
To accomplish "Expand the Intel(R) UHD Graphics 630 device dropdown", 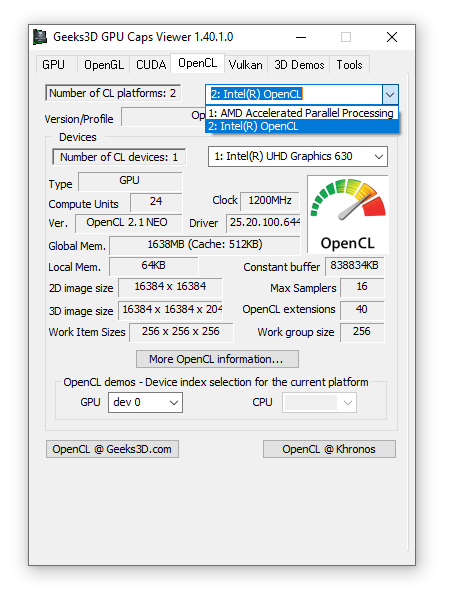I will (298, 156).
